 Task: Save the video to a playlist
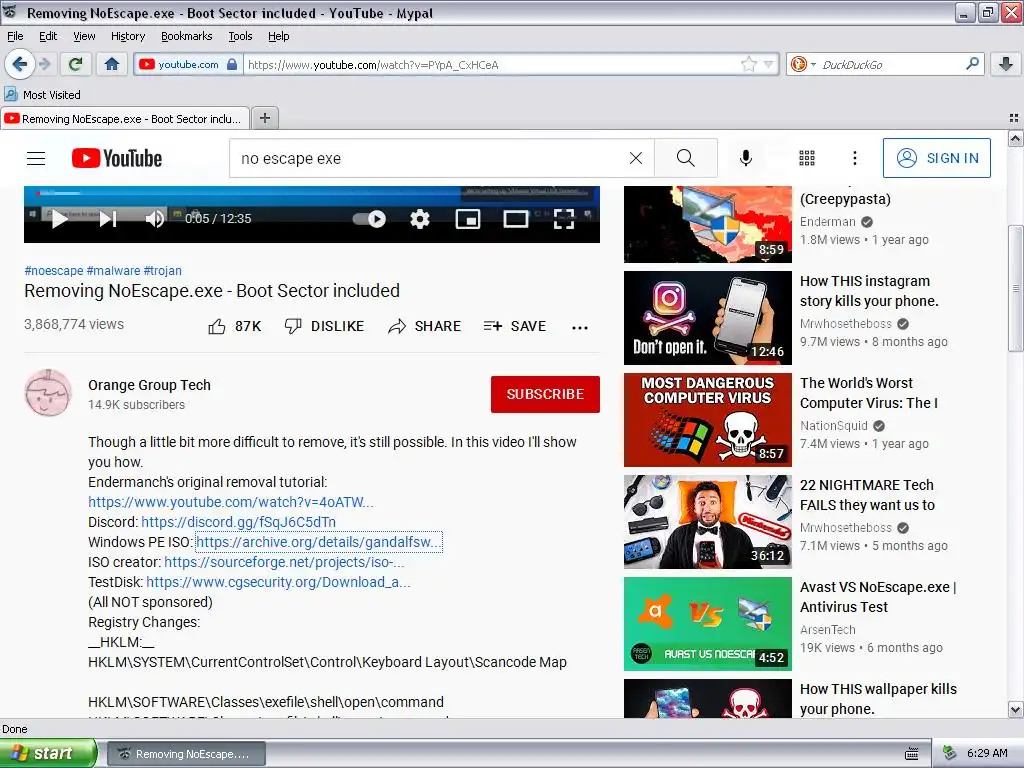[515, 326]
